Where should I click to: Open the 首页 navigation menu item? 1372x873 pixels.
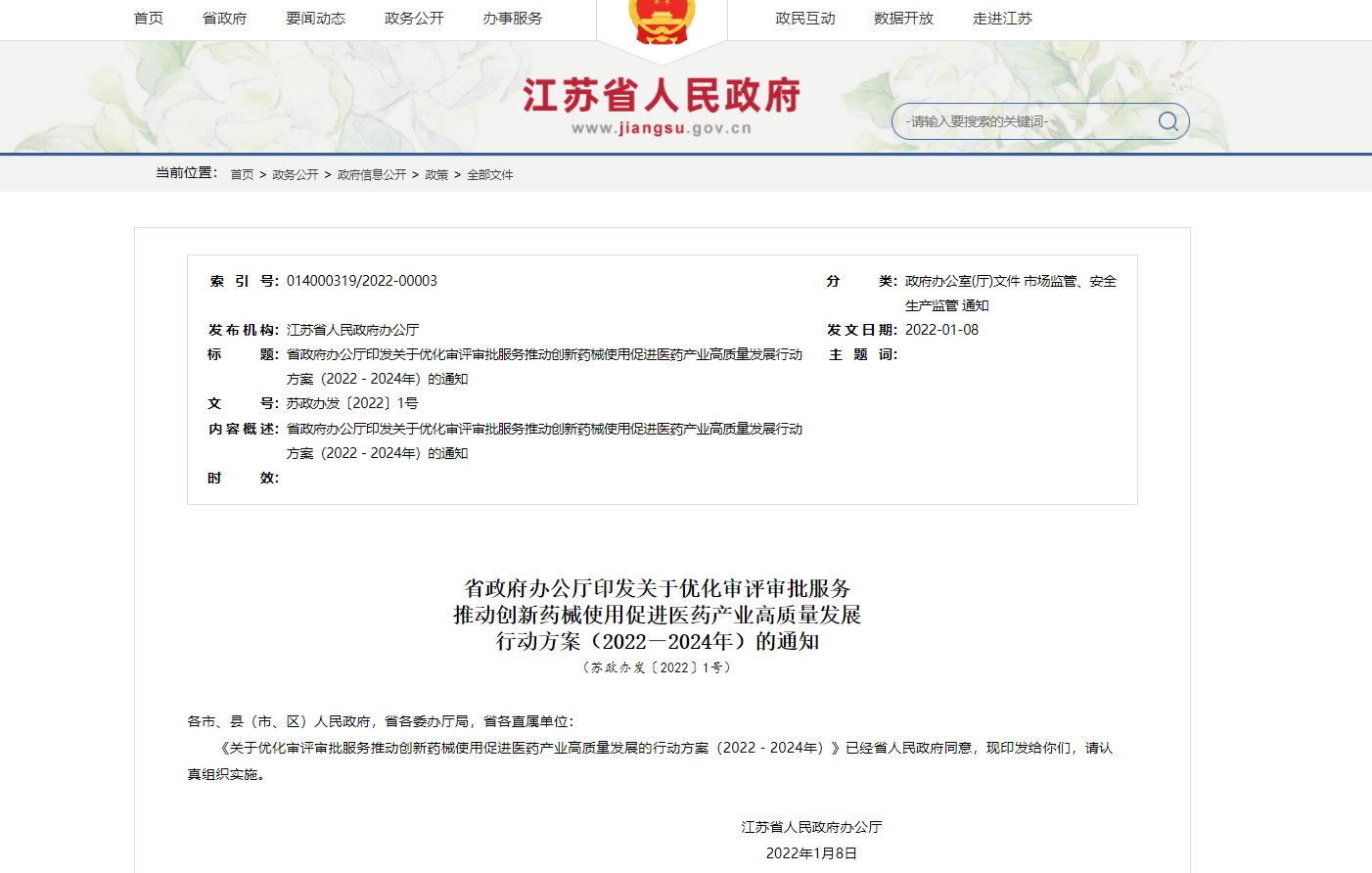(149, 19)
